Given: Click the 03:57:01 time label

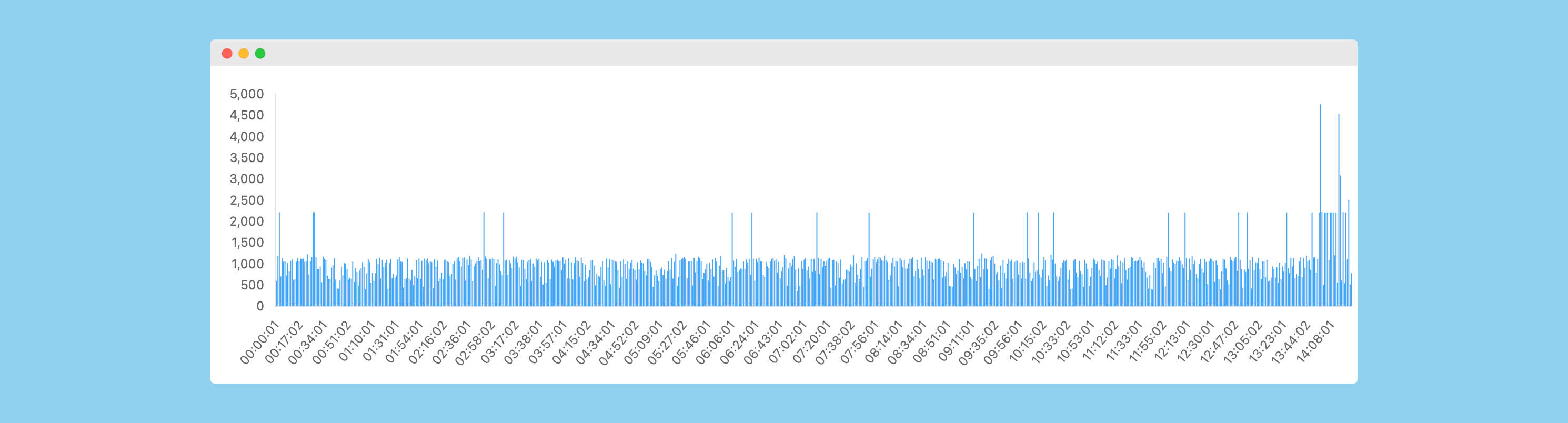Looking at the screenshot, I should pyautogui.click(x=547, y=343).
